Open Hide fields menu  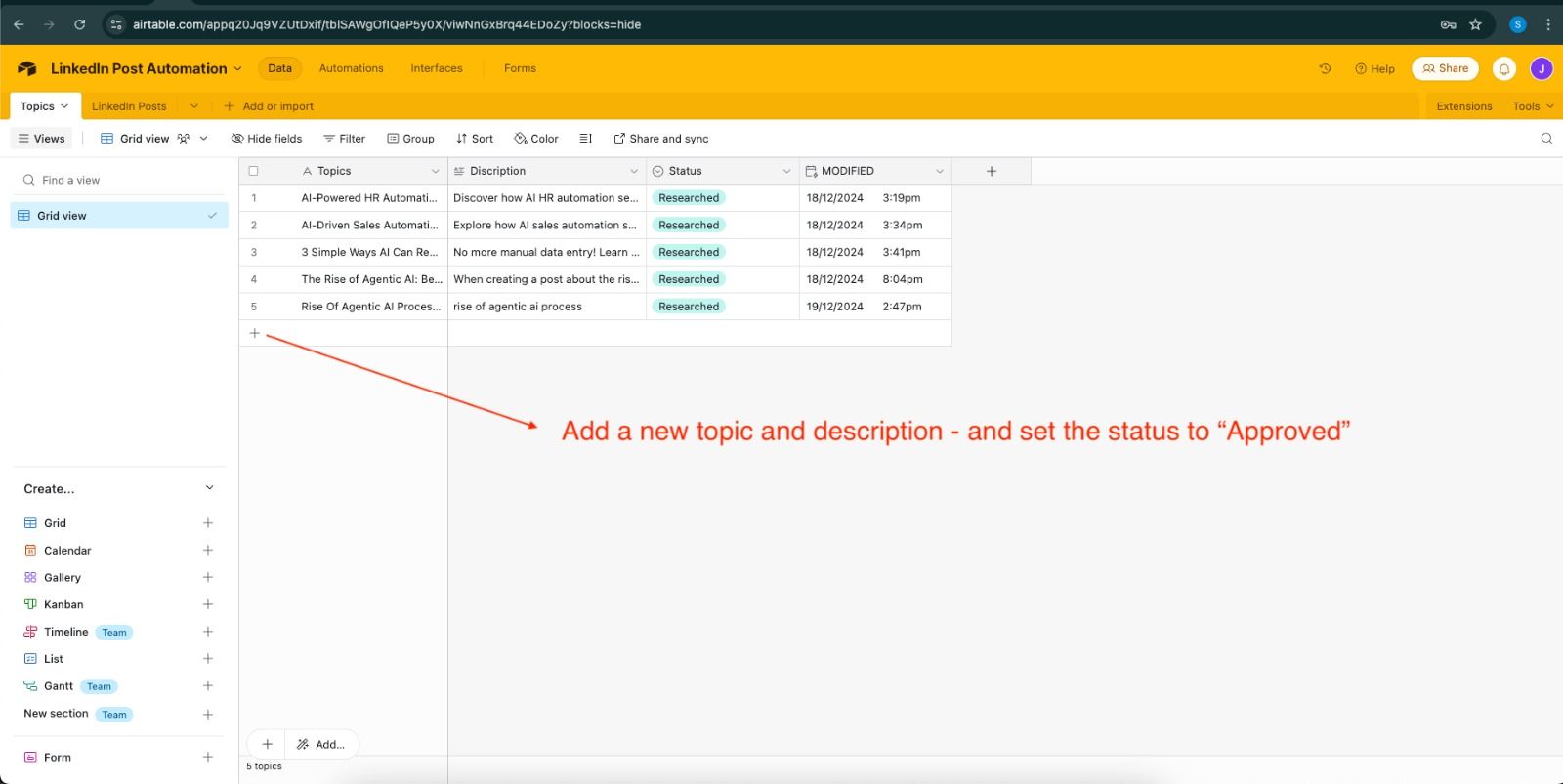coord(267,139)
